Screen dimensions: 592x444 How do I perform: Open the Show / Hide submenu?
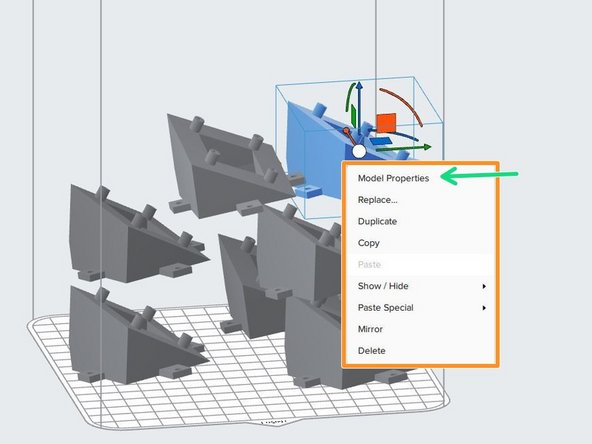(421, 286)
